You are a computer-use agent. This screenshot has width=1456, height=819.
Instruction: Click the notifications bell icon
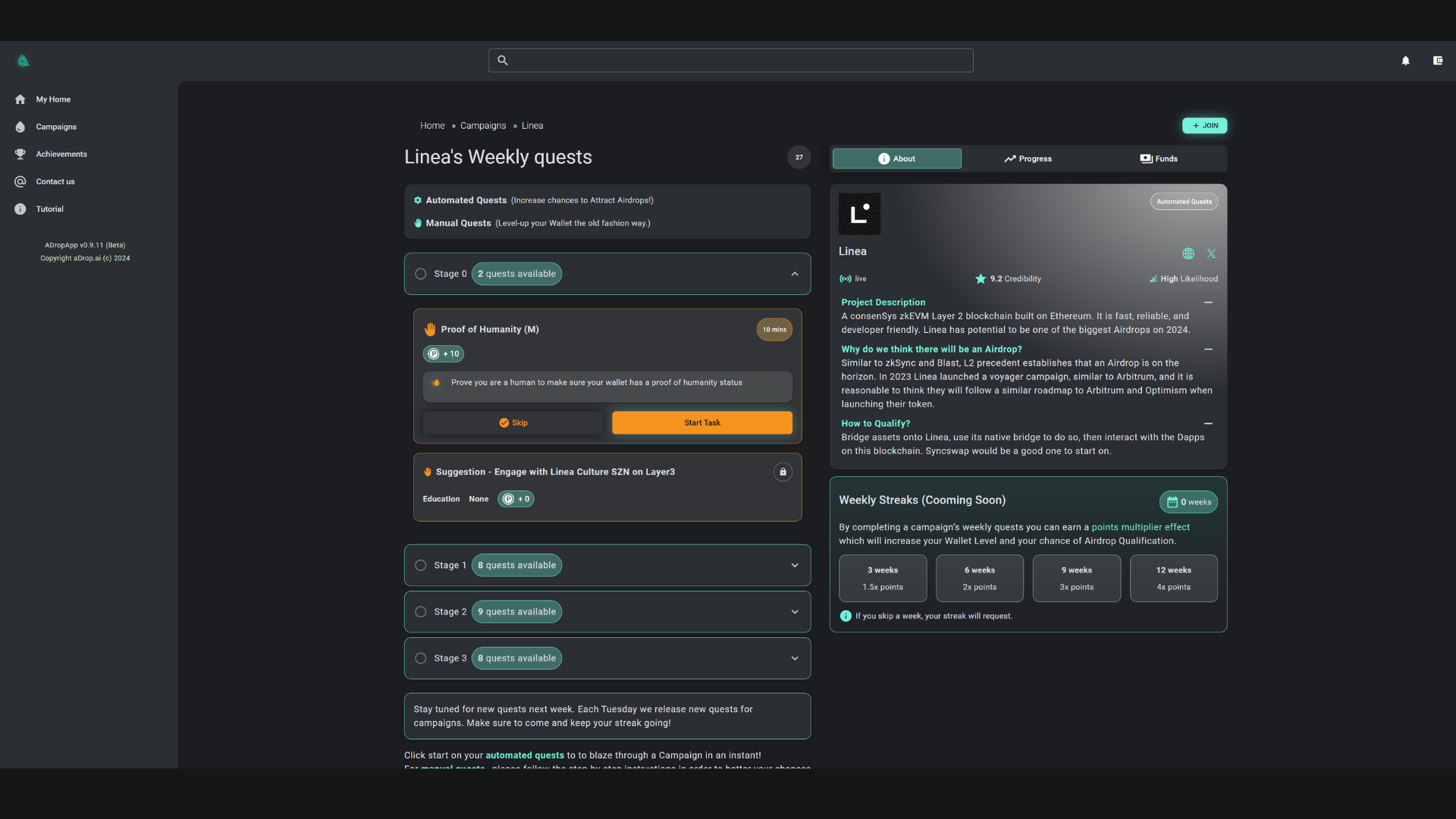pos(1405,61)
